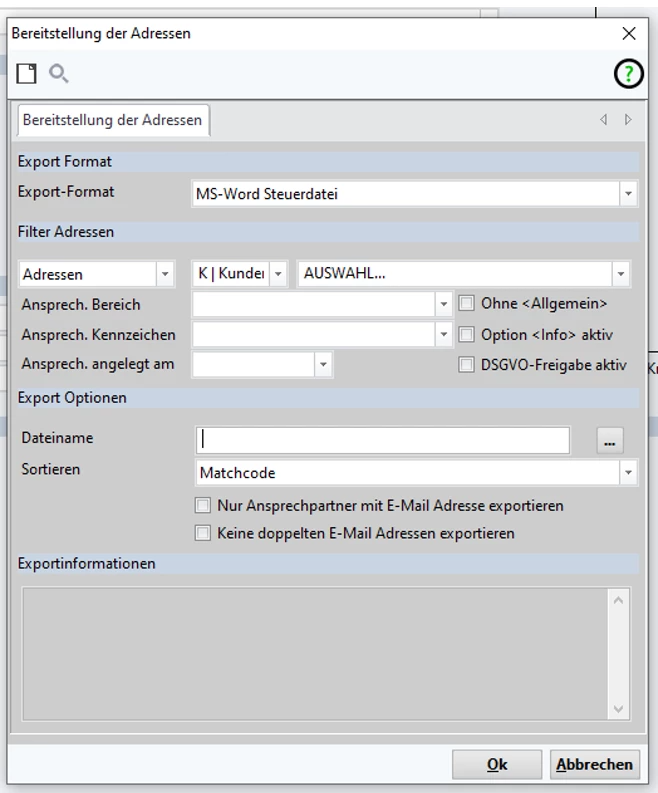The height and width of the screenshot is (793, 658).
Task: Click the tab scroll left arrow
Action: click(603, 120)
